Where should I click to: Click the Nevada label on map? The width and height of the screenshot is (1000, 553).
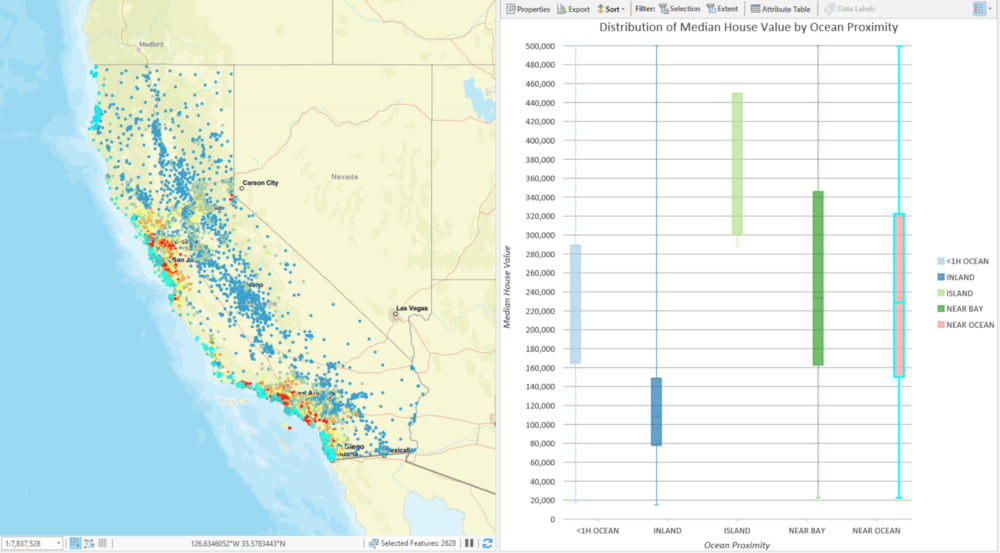coord(344,177)
